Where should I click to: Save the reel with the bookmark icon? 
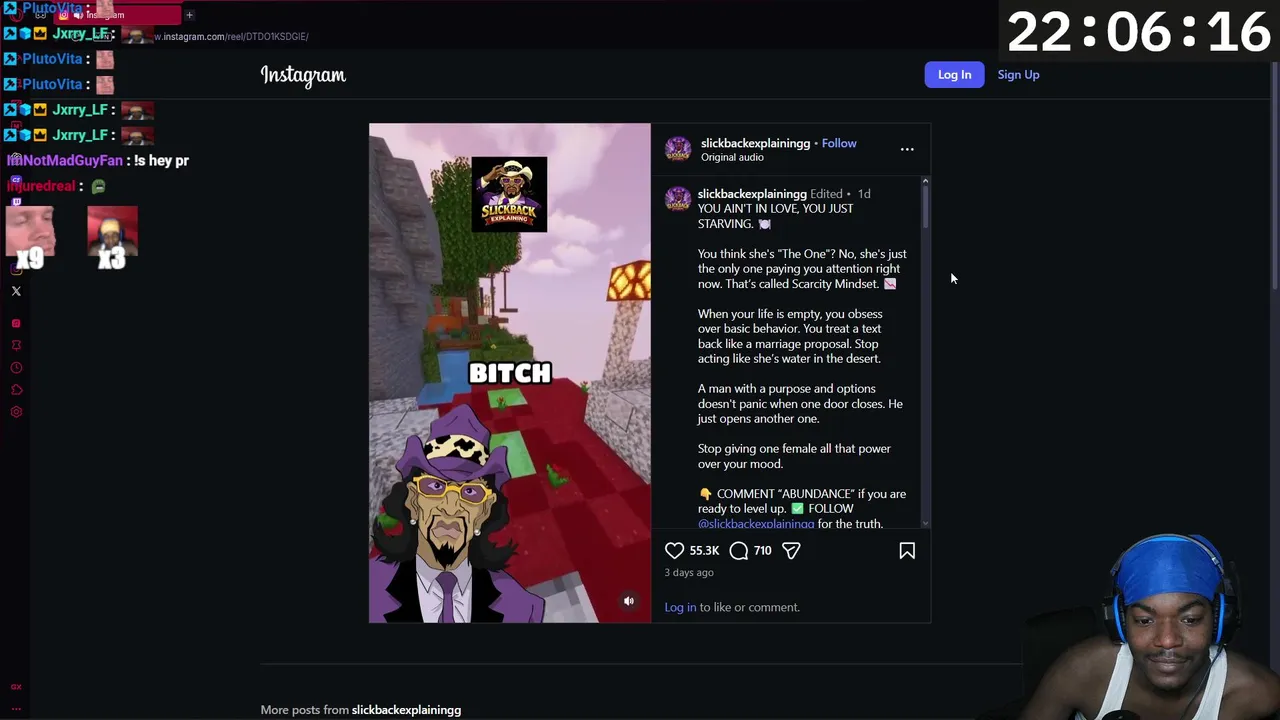tap(907, 551)
